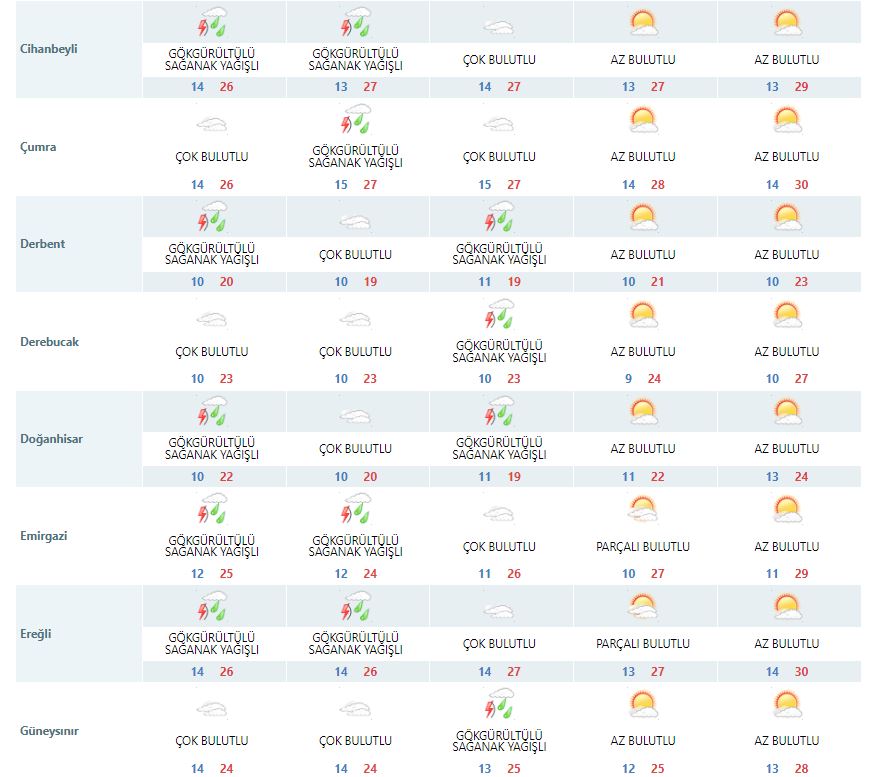Select the Güneysınır district link
The height and width of the screenshot is (777, 877).
pos(49,731)
